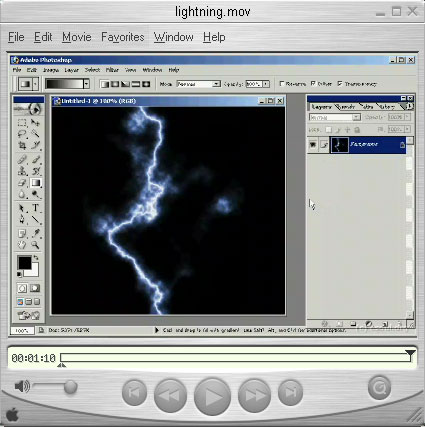This screenshot has height=427, width=425.
Task: Pick the Paintbrush tool
Action: click(35, 160)
